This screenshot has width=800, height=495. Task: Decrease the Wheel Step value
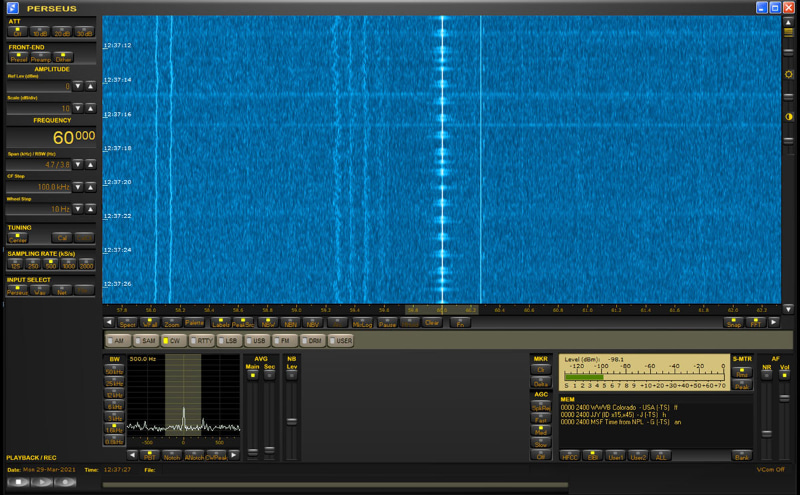(78, 209)
